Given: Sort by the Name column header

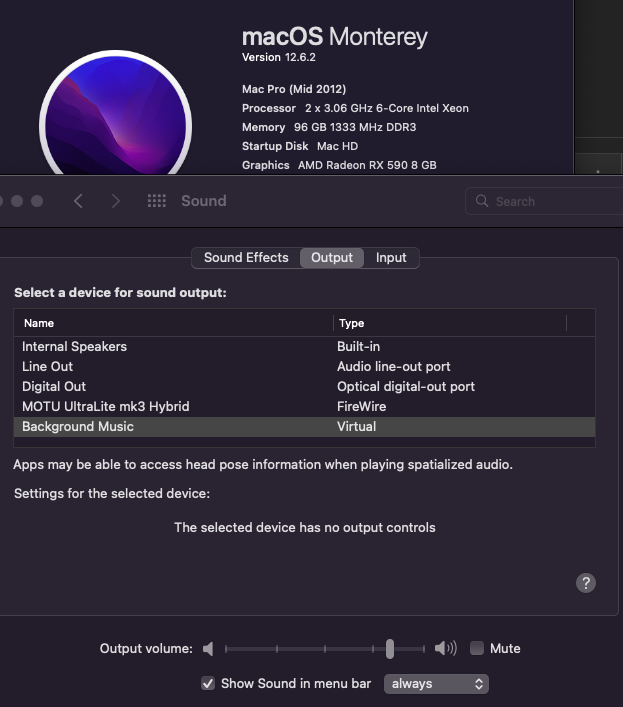Looking at the screenshot, I should pos(174,323).
